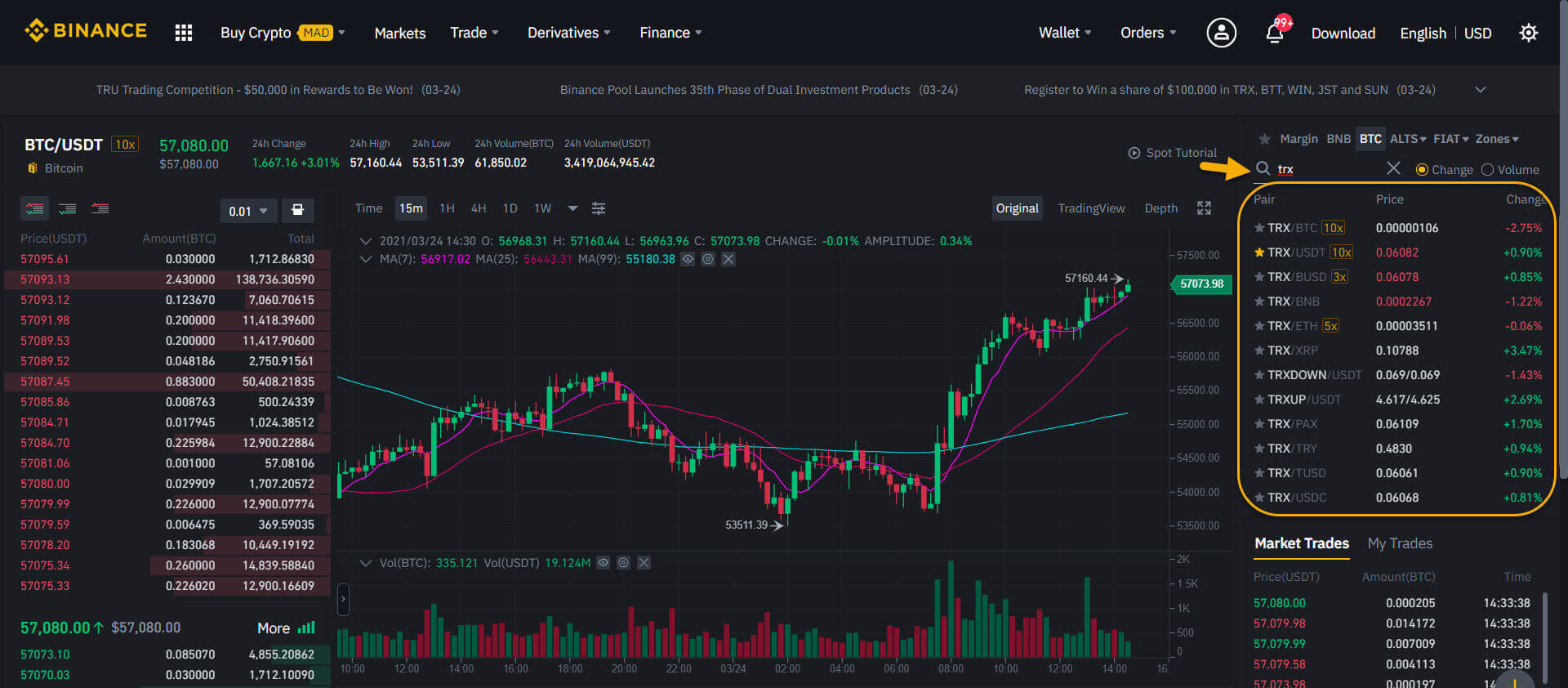Open the user profile account icon
The width and height of the screenshot is (1568, 688).
[1221, 33]
